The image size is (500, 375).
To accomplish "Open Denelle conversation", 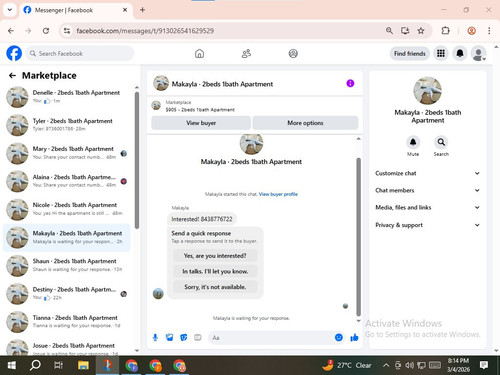I will pyautogui.click(x=67, y=97).
